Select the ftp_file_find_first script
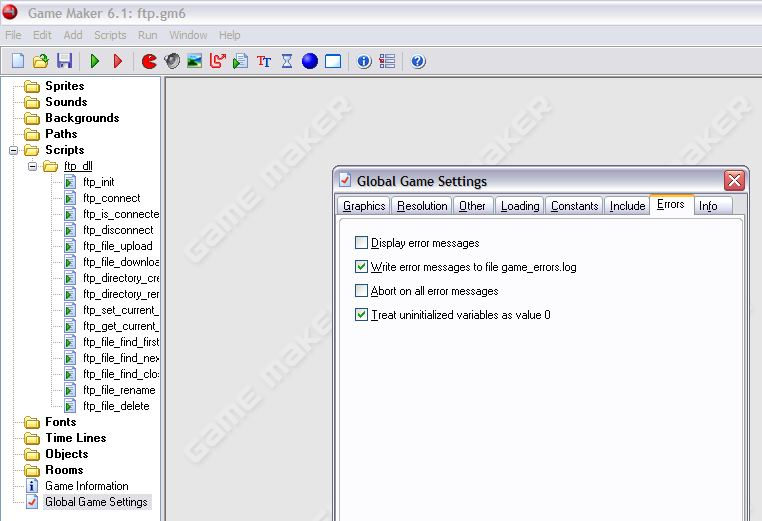The height and width of the screenshot is (521, 762). (x=121, y=342)
